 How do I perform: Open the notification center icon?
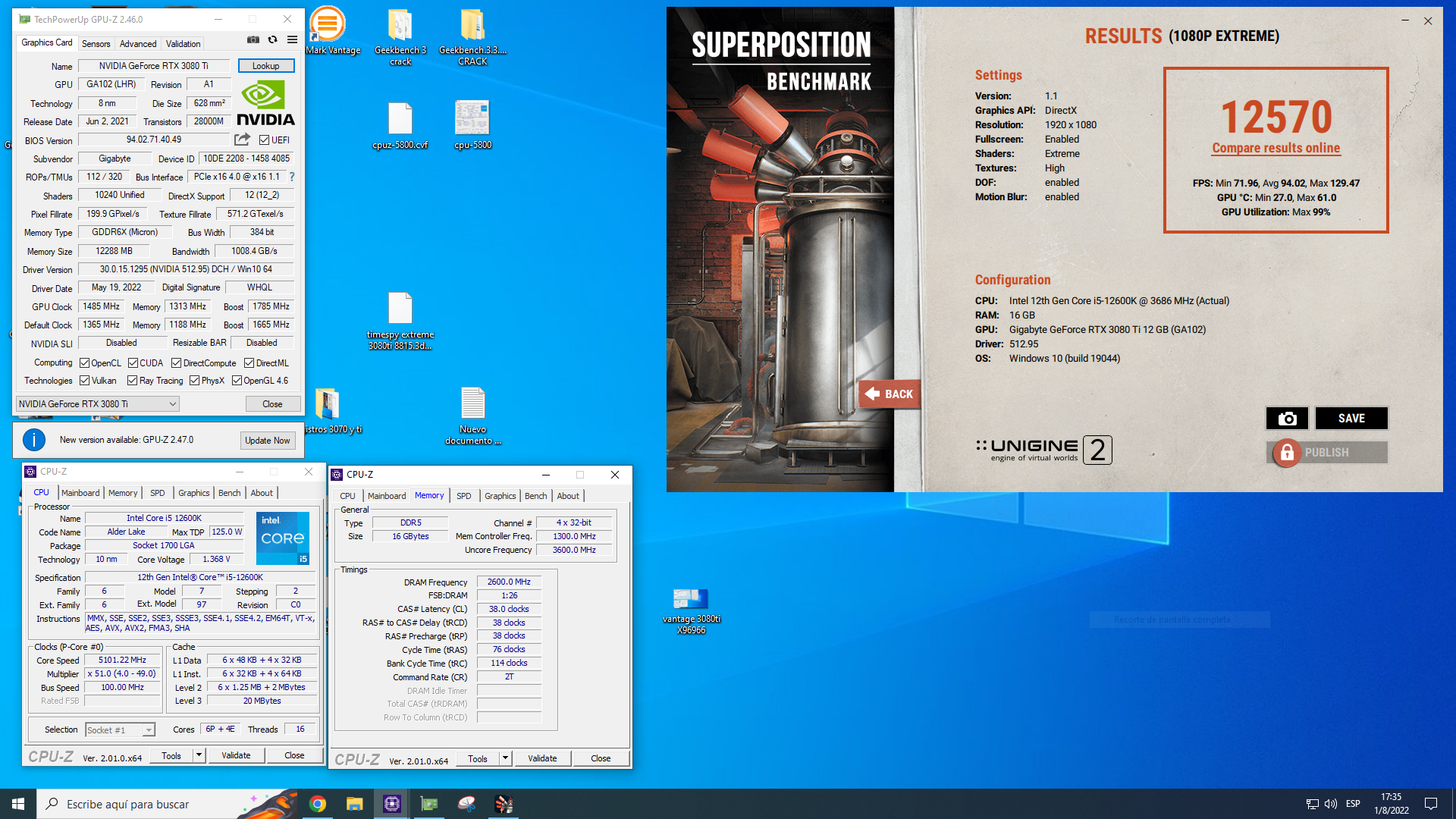(1431, 804)
